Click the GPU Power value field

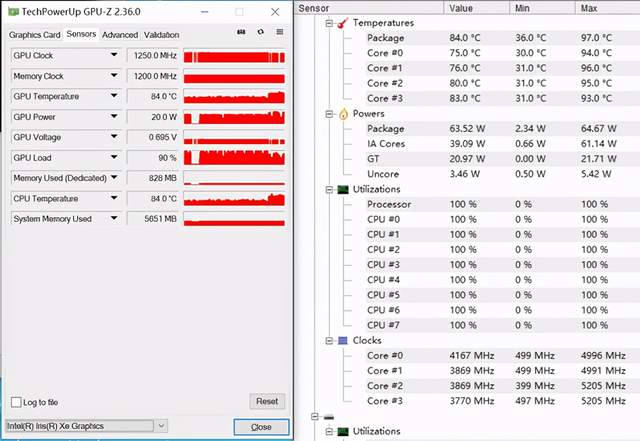click(x=153, y=117)
